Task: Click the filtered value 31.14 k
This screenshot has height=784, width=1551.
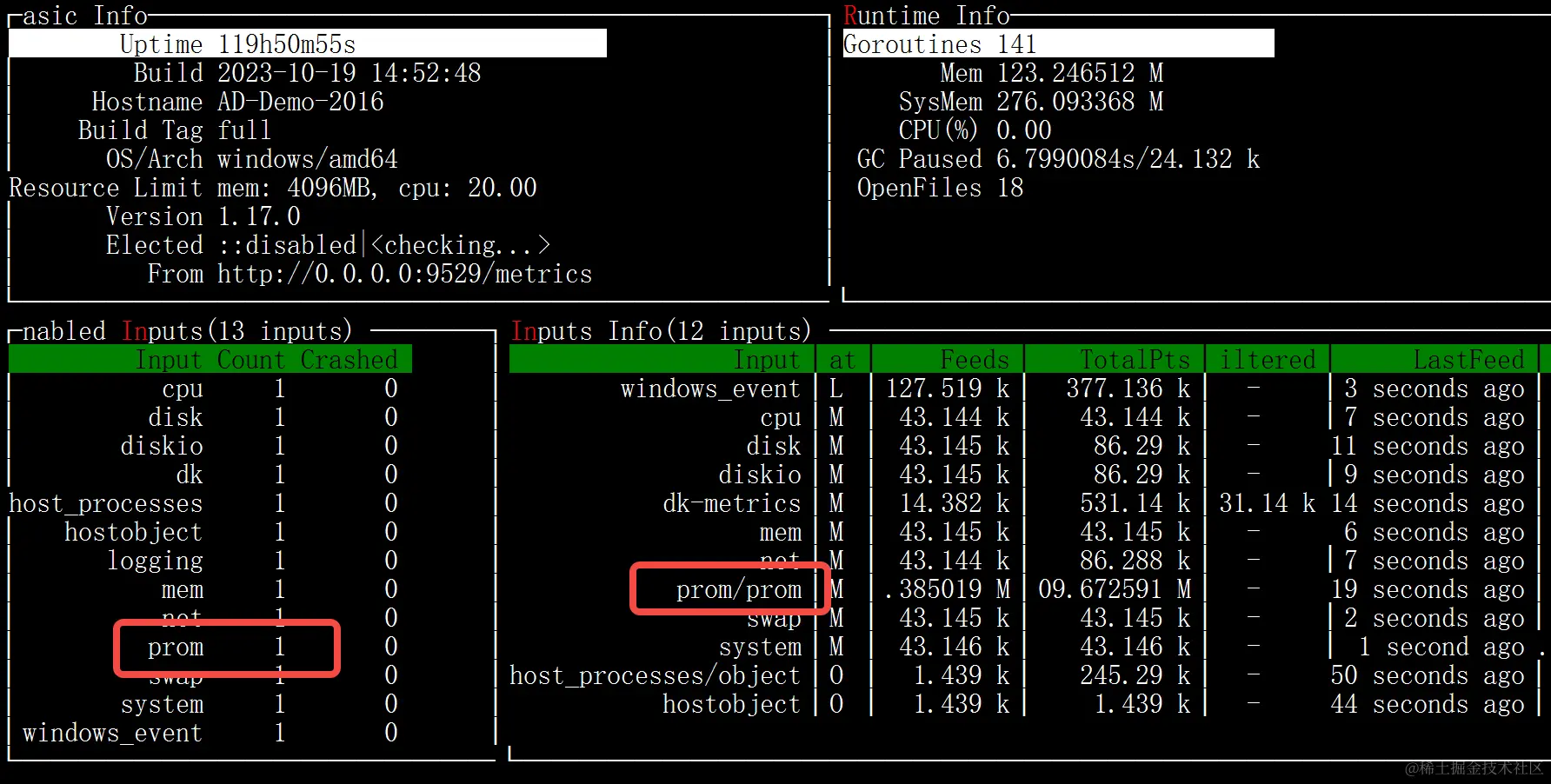Action: click(x=1268, y=502)
